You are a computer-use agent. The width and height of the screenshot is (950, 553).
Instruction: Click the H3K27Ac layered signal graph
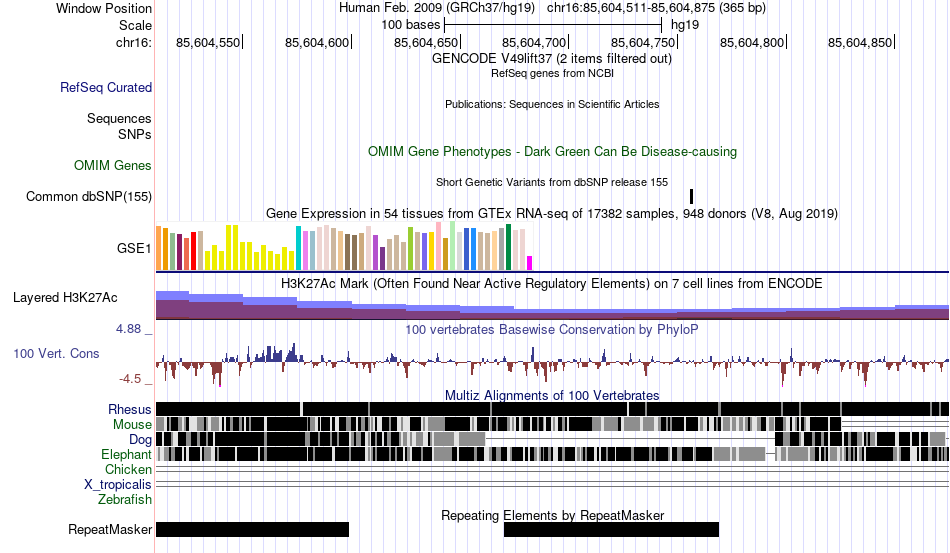click(x=552, y=305)
